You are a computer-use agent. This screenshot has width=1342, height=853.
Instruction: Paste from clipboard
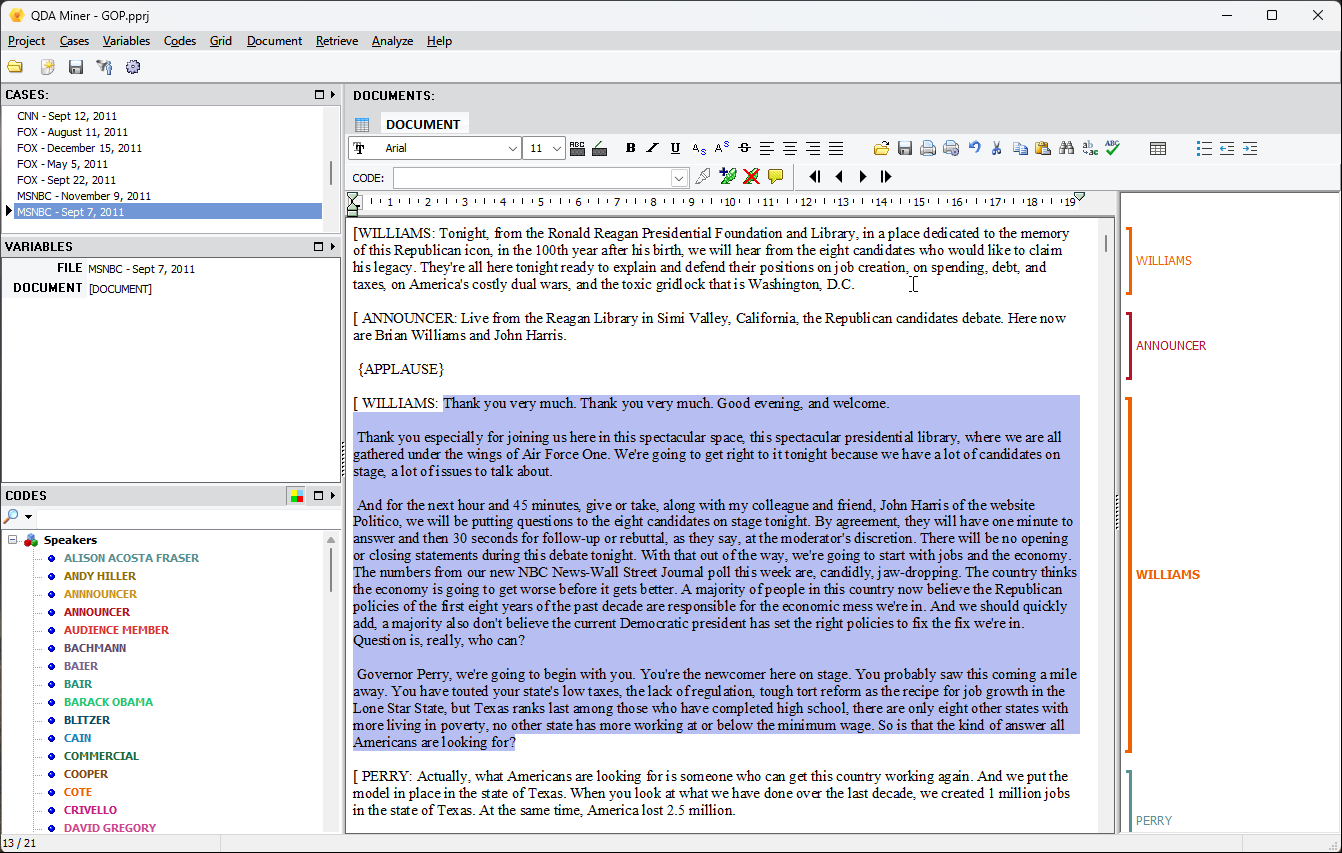tap(1043, 148)
